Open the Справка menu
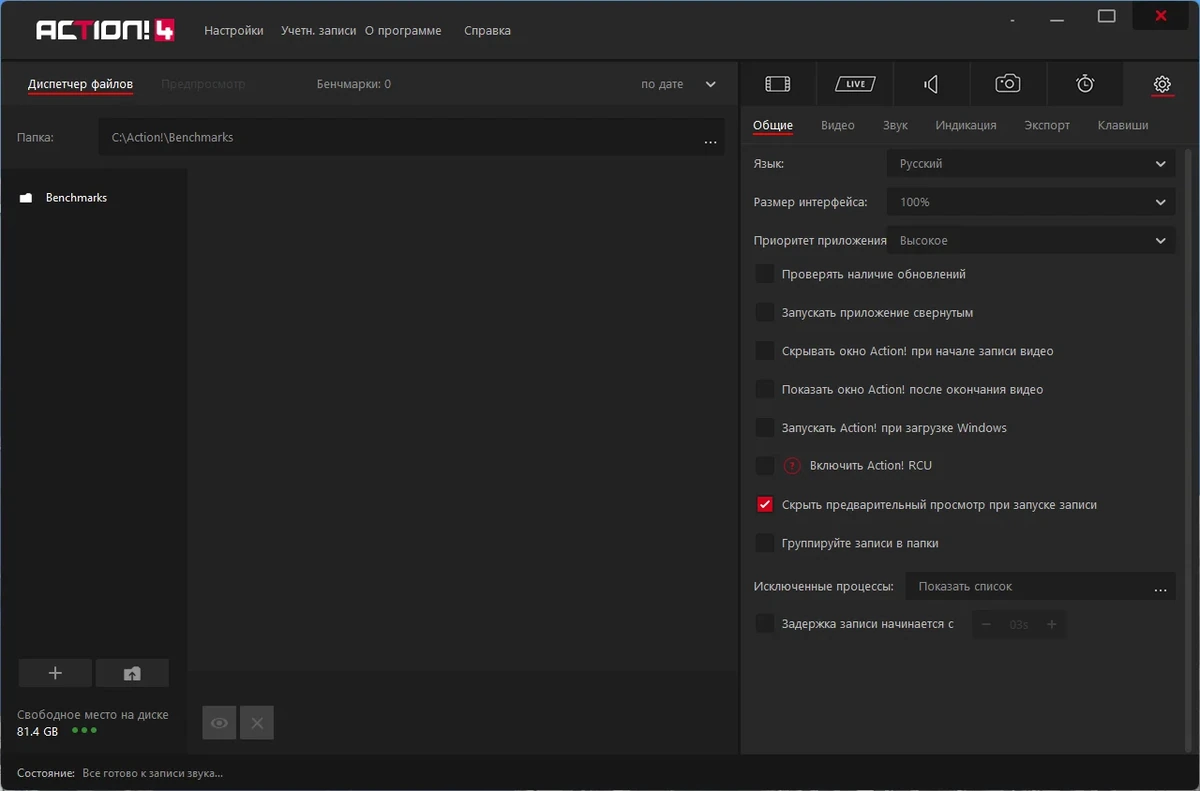The image size is (1200, 791). 487,31
